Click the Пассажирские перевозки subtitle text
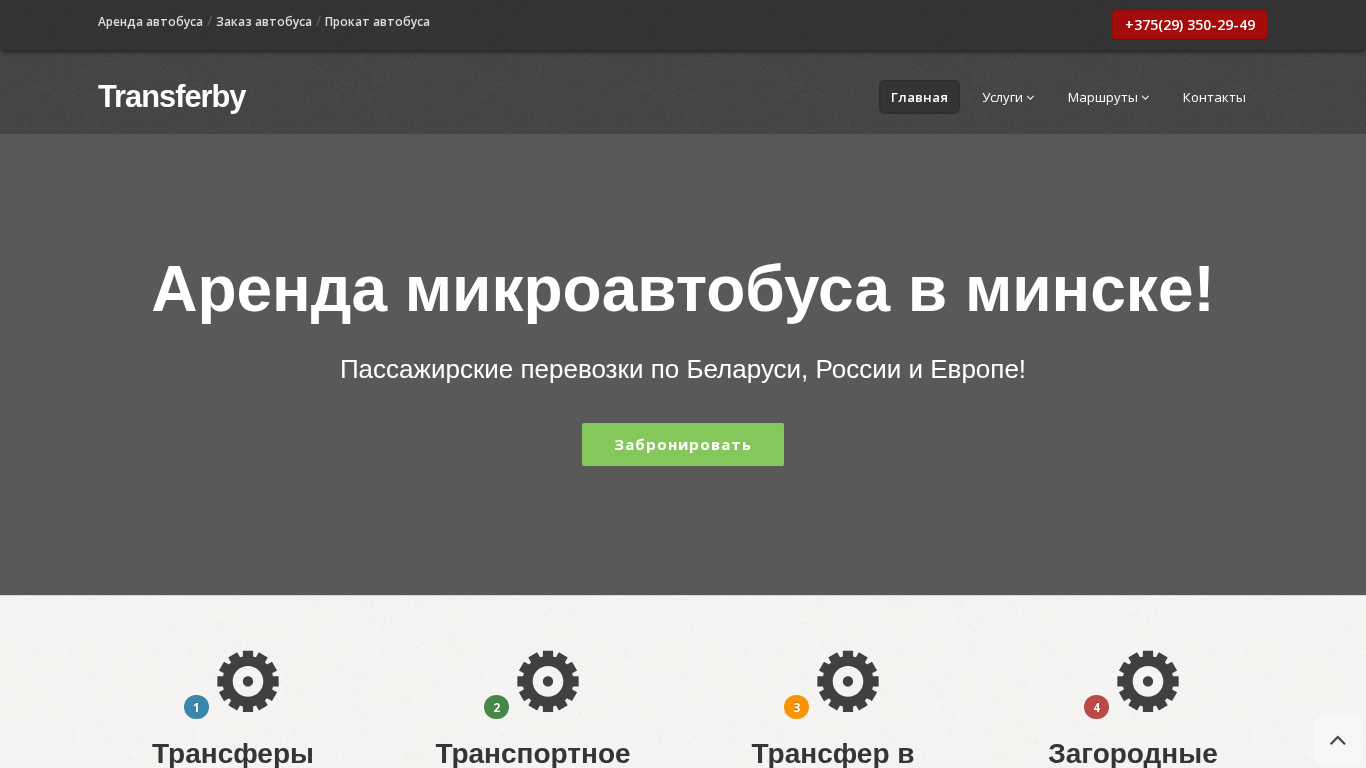The width and height of the screenshot is (1366, 768). (x=683, y=369)
